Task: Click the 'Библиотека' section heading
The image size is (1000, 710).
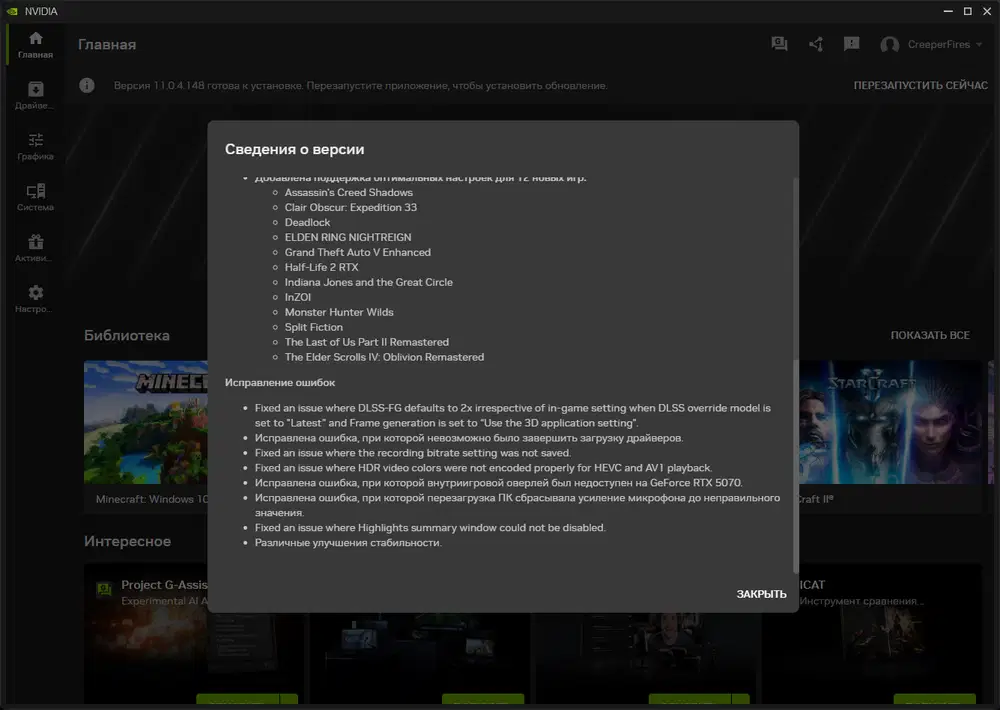Action: coord(127,336)
